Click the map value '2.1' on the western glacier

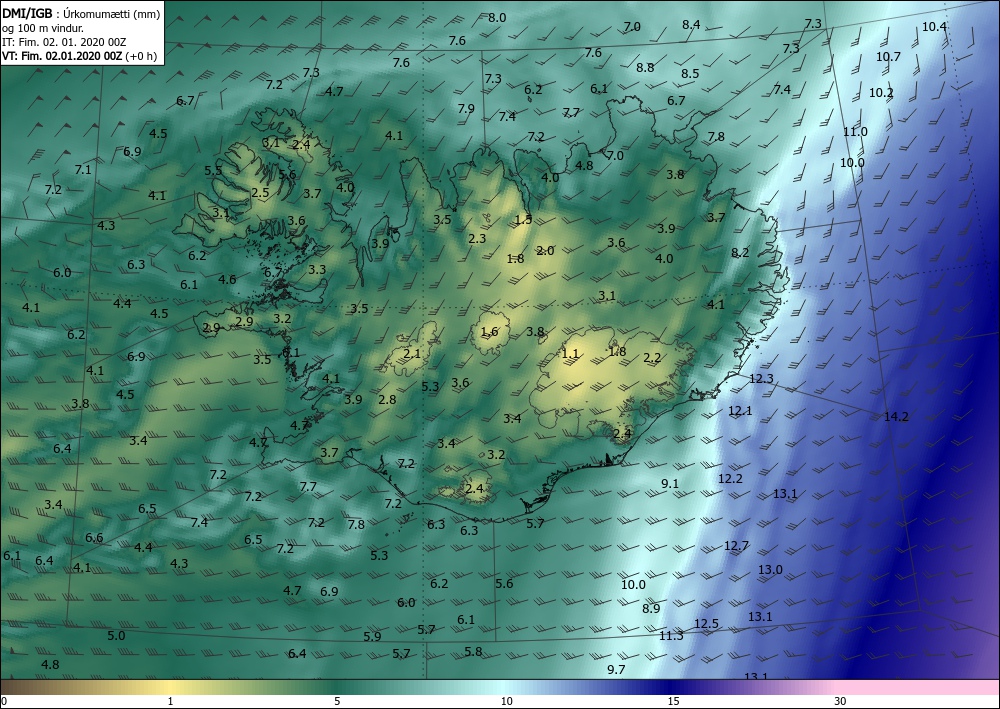coord(412,353)
